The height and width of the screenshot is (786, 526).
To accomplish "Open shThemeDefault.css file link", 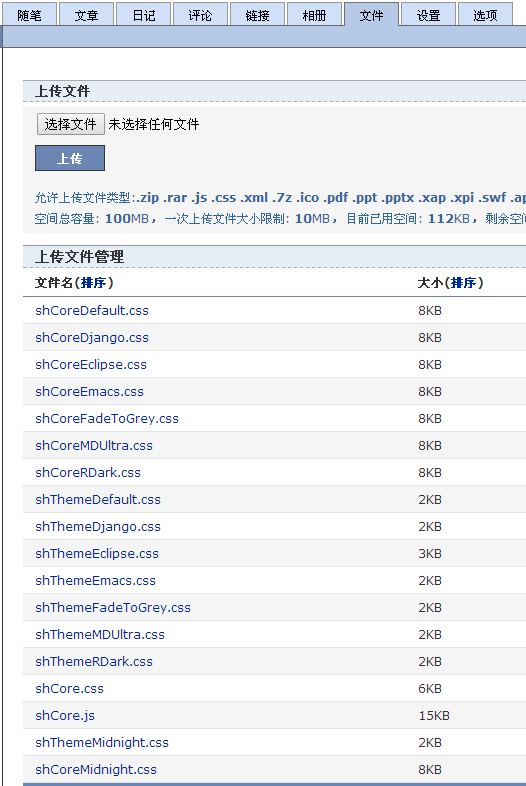I will coord(98,500).
